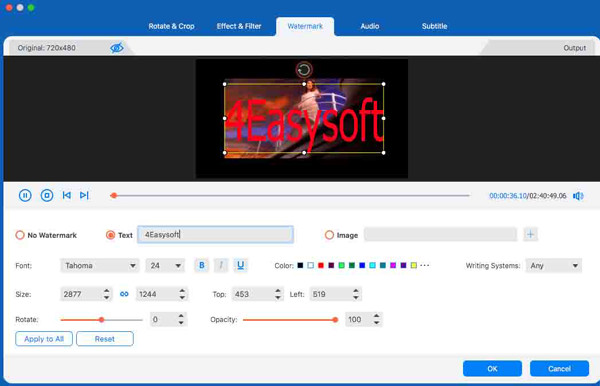The width and height of the screenshot is (600, 386).
Task: Click the width size 2877 stepper arrows
Action: pos(106,294)
